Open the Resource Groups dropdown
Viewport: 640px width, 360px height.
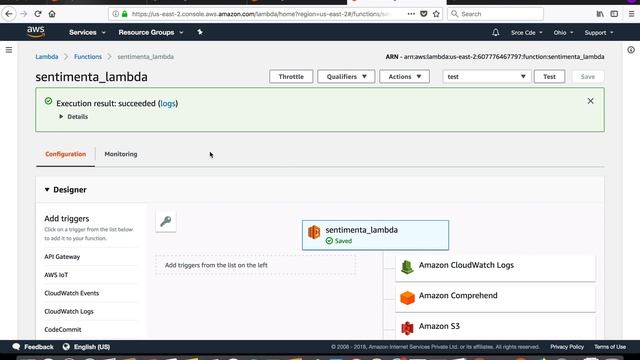[151, 32]
